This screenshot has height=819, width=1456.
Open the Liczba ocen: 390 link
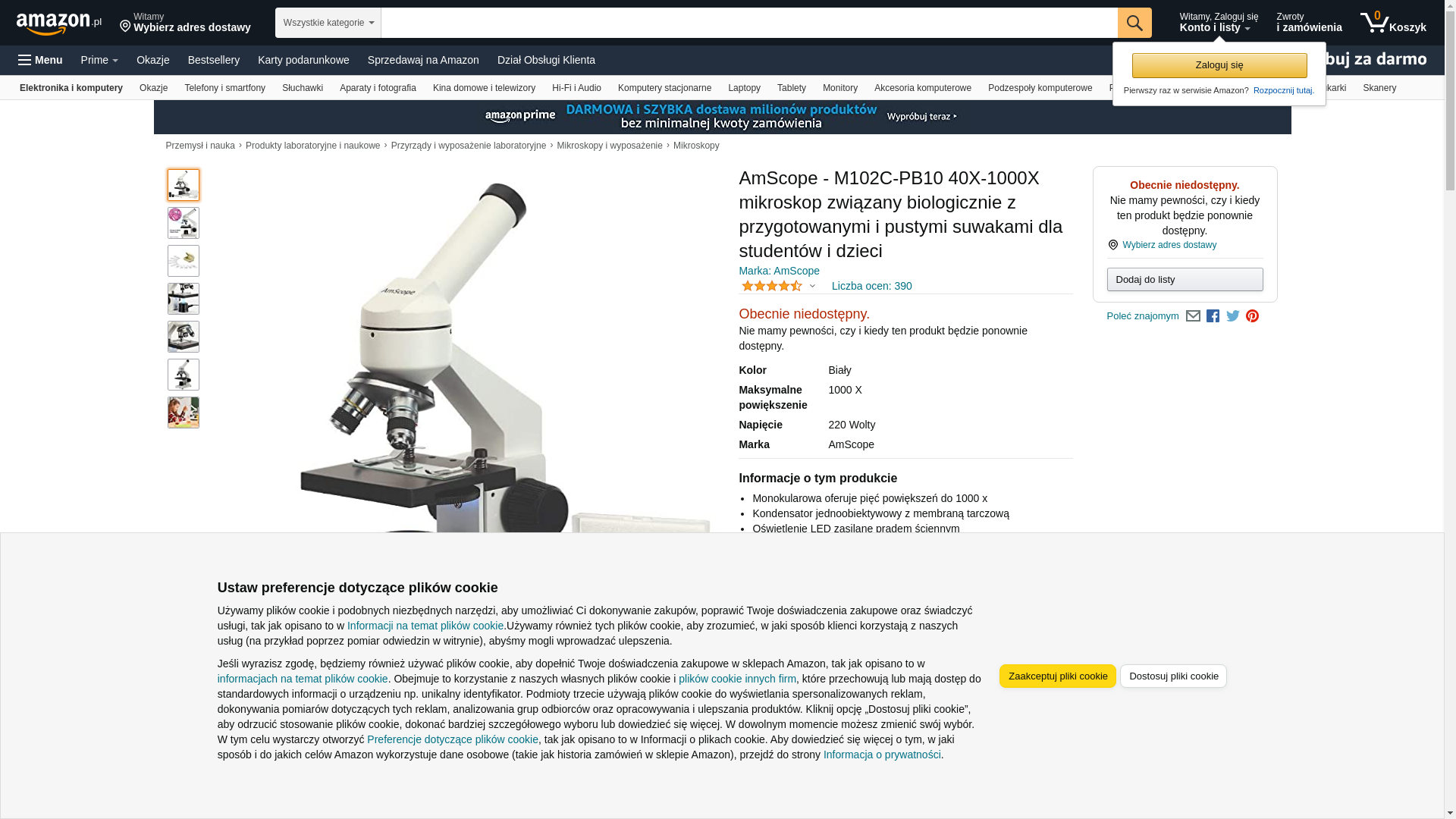click(871, 286)
